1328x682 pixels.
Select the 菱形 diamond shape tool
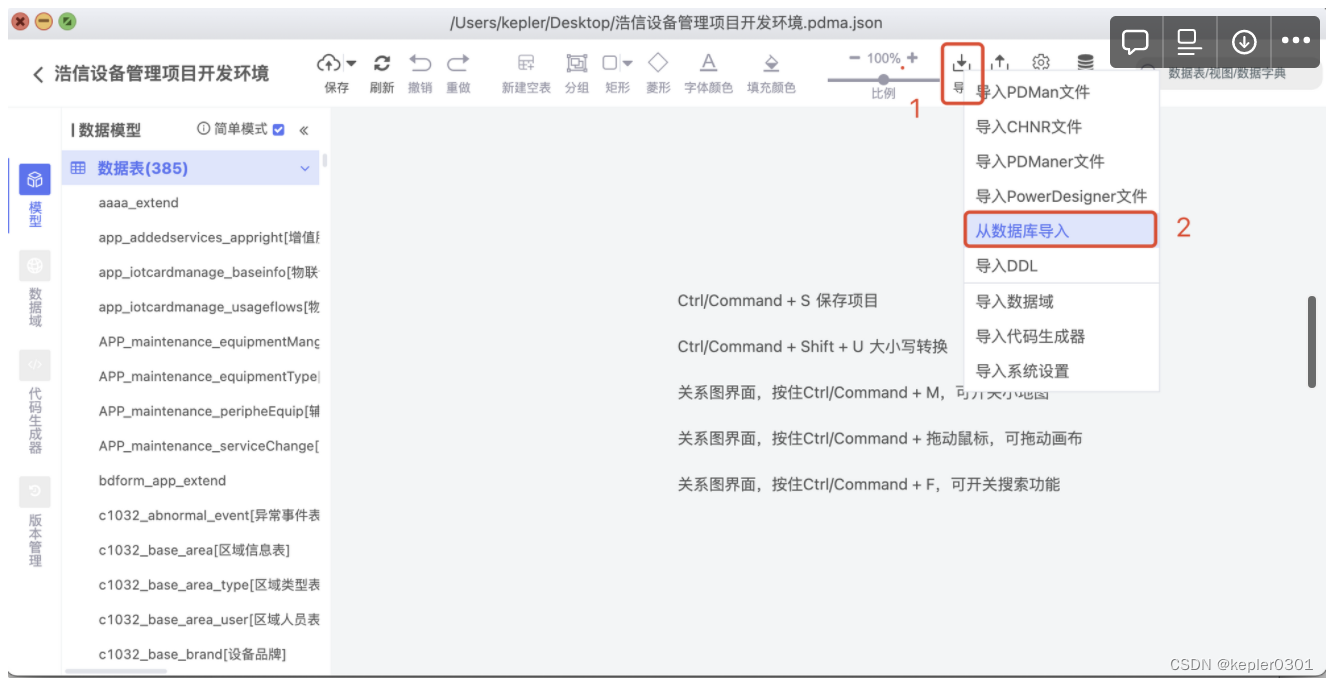pos(659,62)
